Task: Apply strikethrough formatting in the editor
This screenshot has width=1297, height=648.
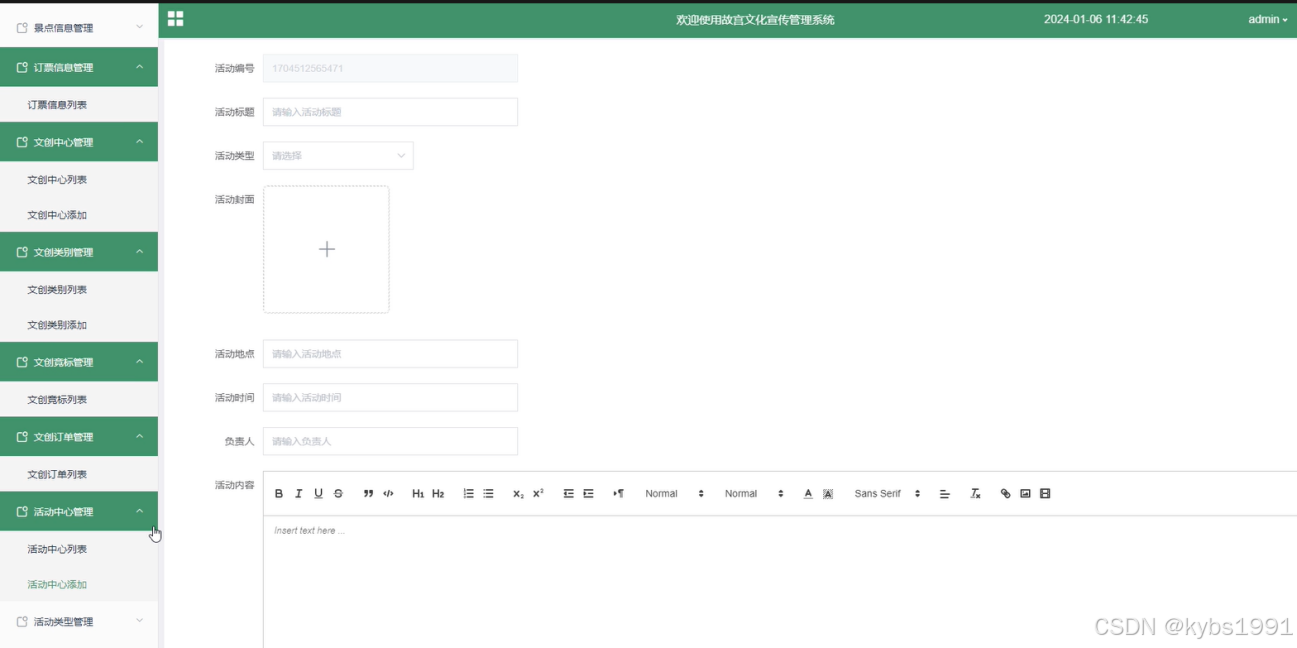Action: (338, 494)
